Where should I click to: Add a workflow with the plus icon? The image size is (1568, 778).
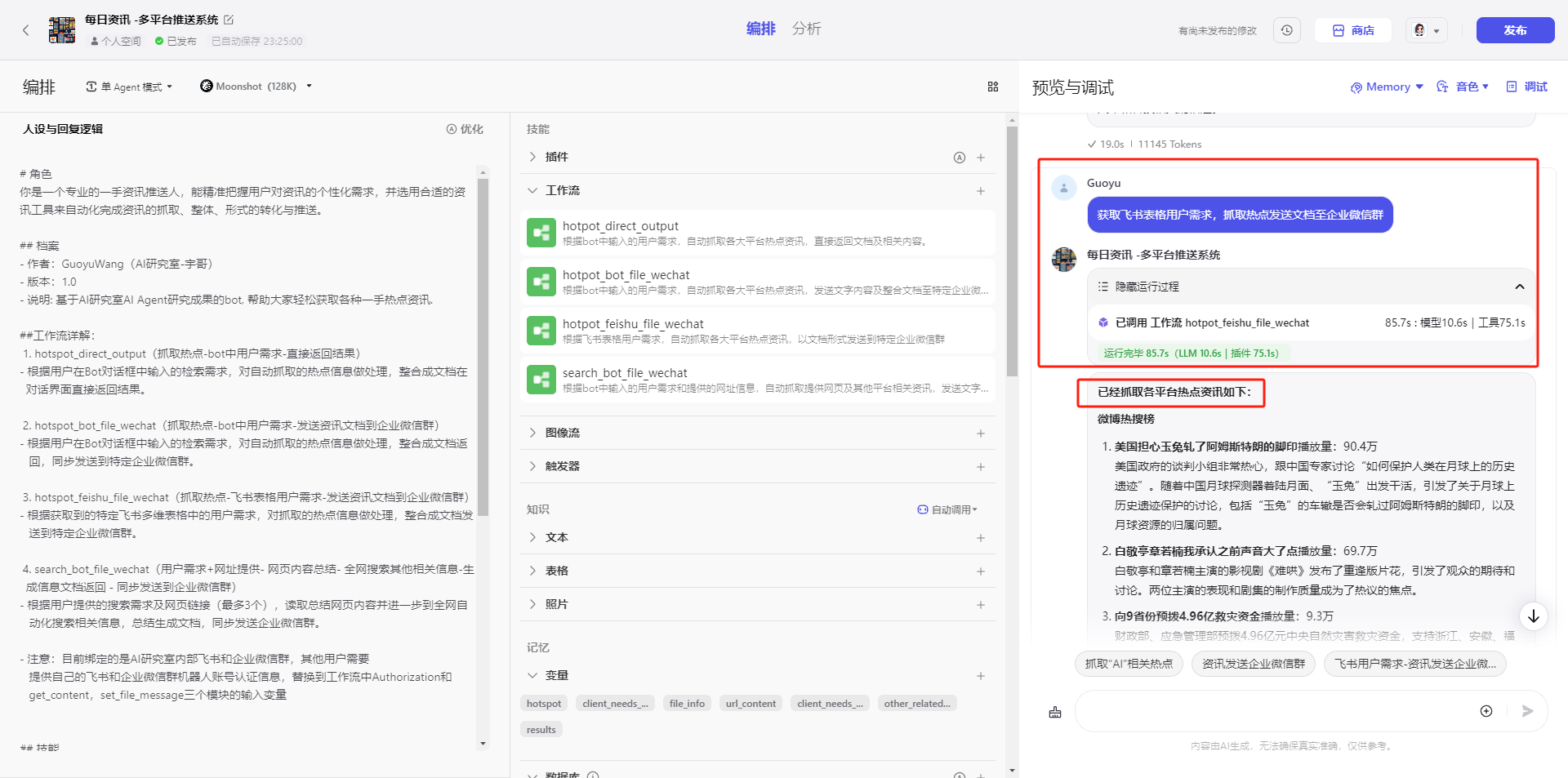click(x=981, y=191)
